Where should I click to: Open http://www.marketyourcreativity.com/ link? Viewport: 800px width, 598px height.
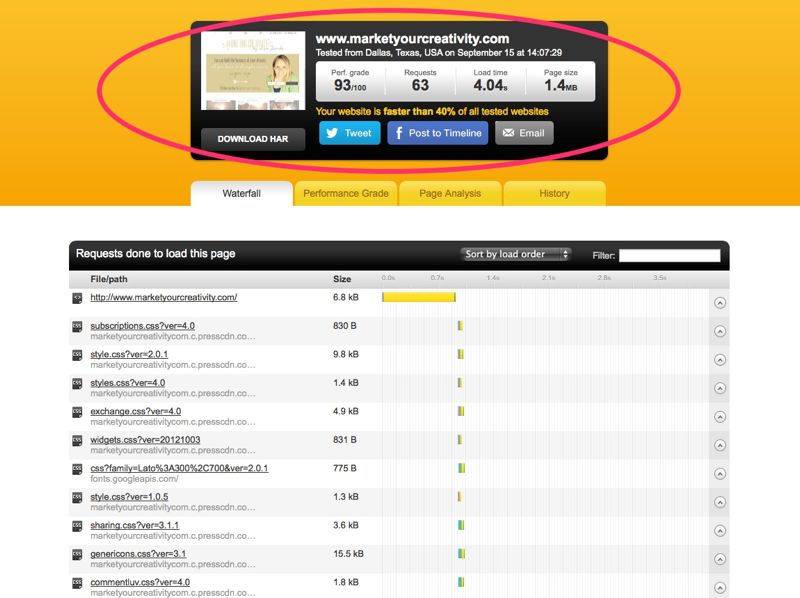[x=164, y=297]
